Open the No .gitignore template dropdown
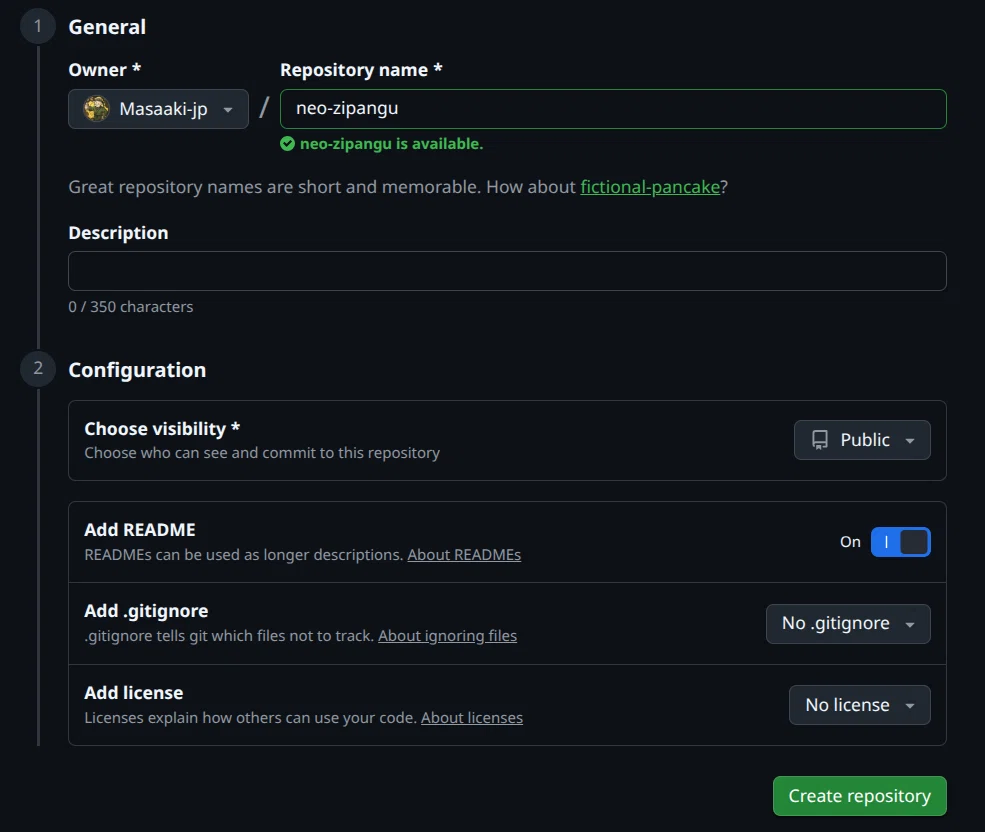 pos(848,623)
